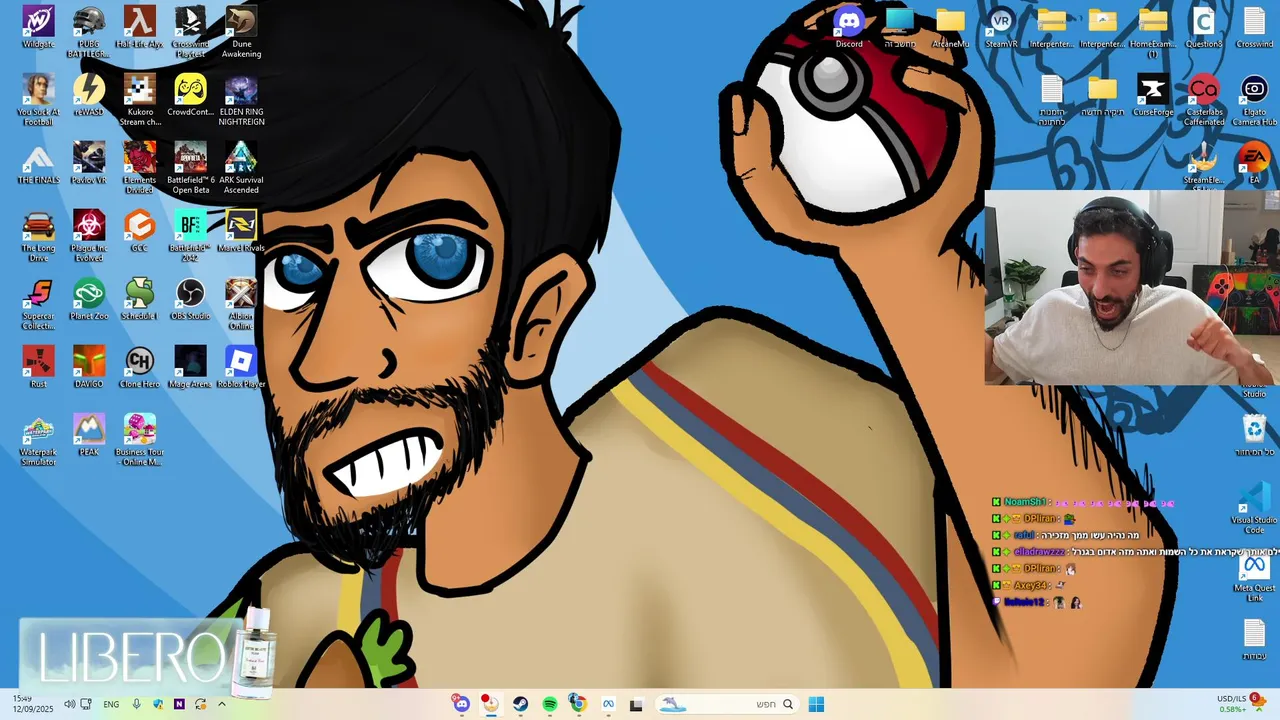The height and width of the screenshot is (720, 1280).
Task: Select the Elements Divided icon
Action: (x=139, y=167)
